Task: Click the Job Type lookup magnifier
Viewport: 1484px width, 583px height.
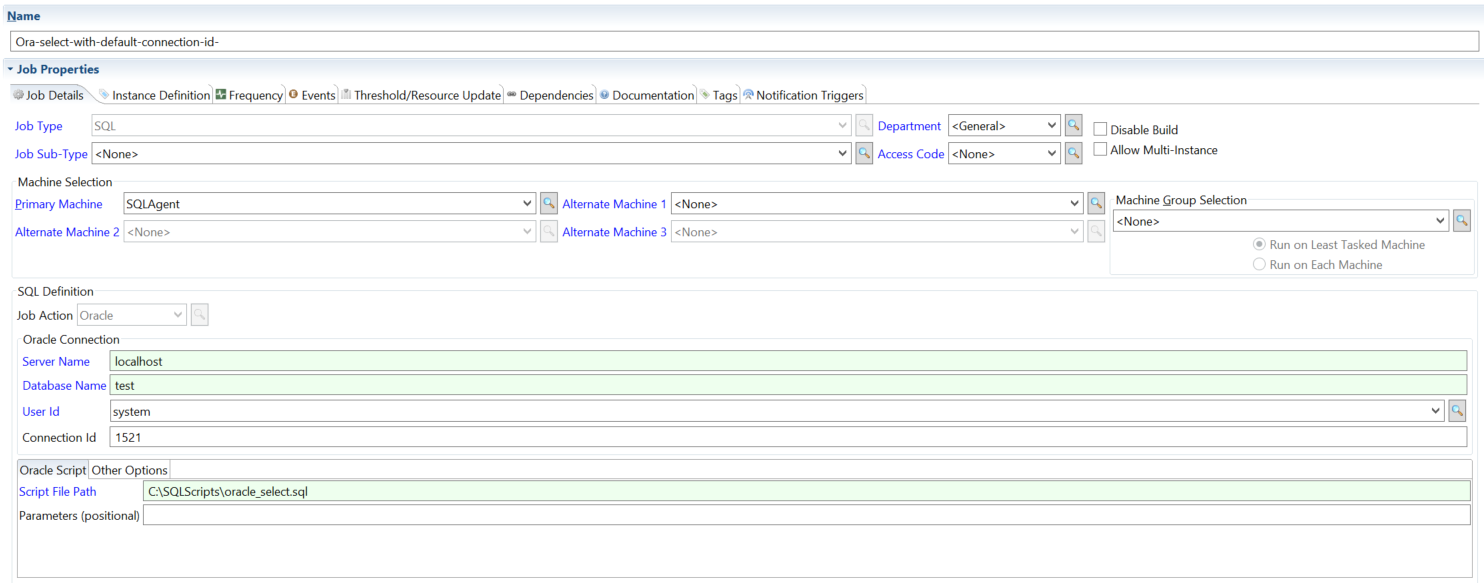Action: tap(864, 126)
